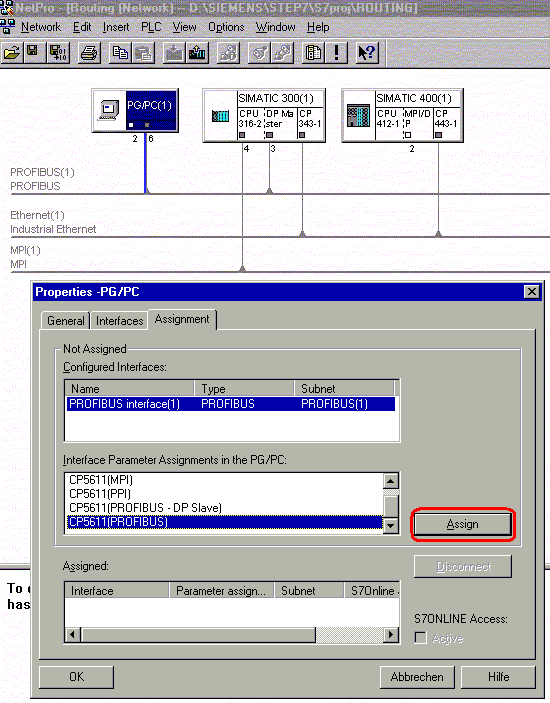The height and width of the screenshot is (703, 550).
Task: Select the SIMATIC 300(1) rack icon
Action: coord(220,116)
